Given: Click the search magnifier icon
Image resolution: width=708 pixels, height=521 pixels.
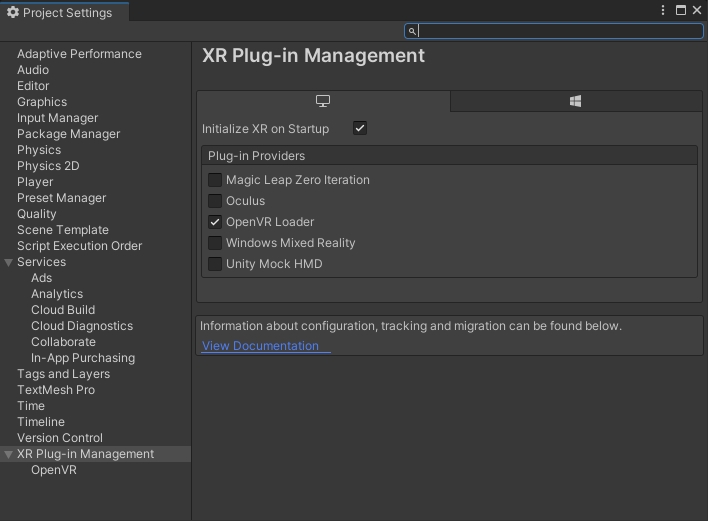Looking at the screenshot, I should click(412, 31).
